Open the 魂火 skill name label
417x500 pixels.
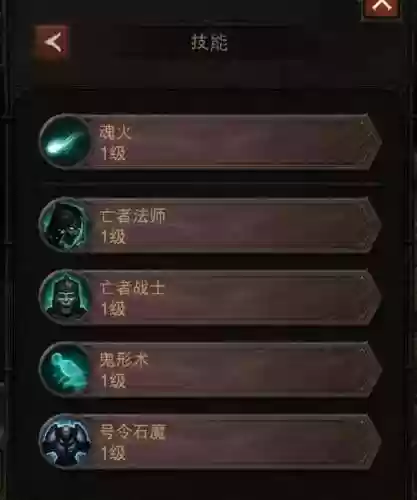pyautogui.click(x=115, y=132)
